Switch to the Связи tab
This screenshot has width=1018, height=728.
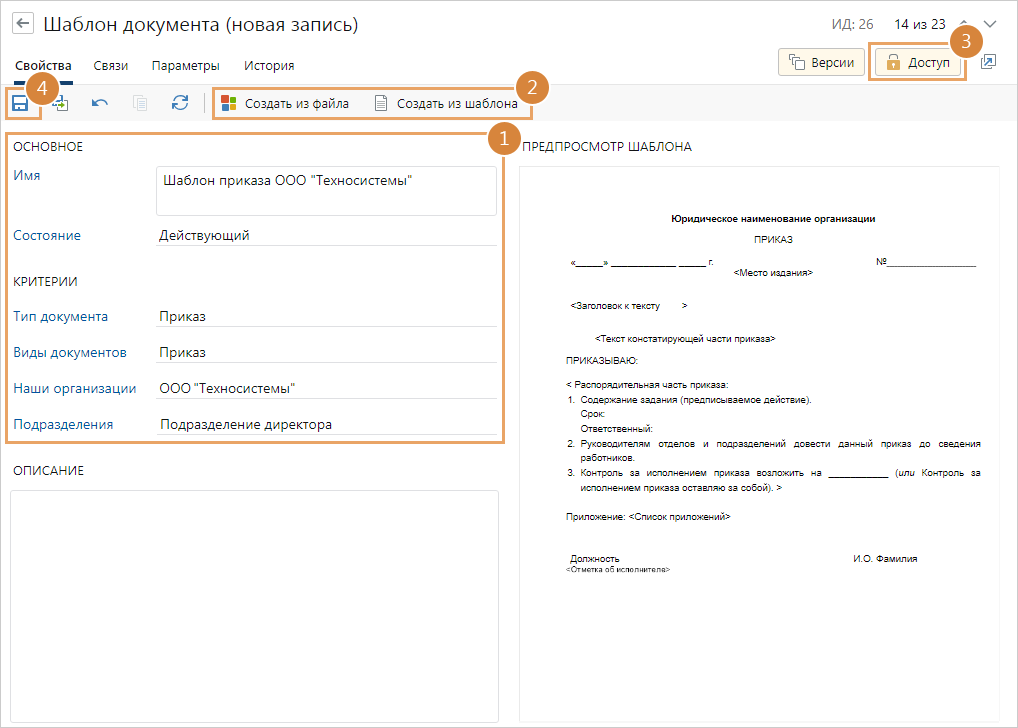pyautogui.click(x=111, y=66)
